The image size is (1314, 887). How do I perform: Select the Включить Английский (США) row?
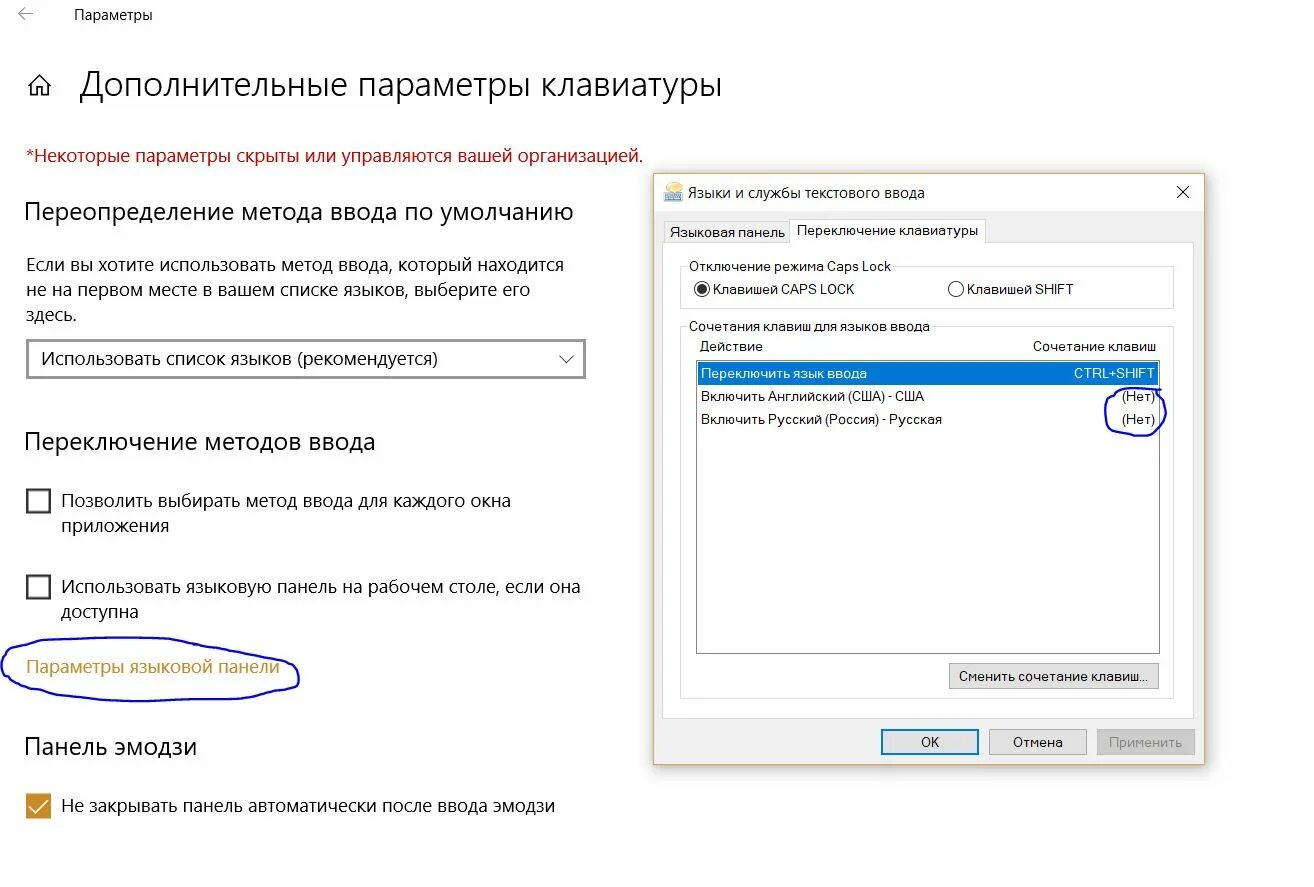click(x=928, y=396)
